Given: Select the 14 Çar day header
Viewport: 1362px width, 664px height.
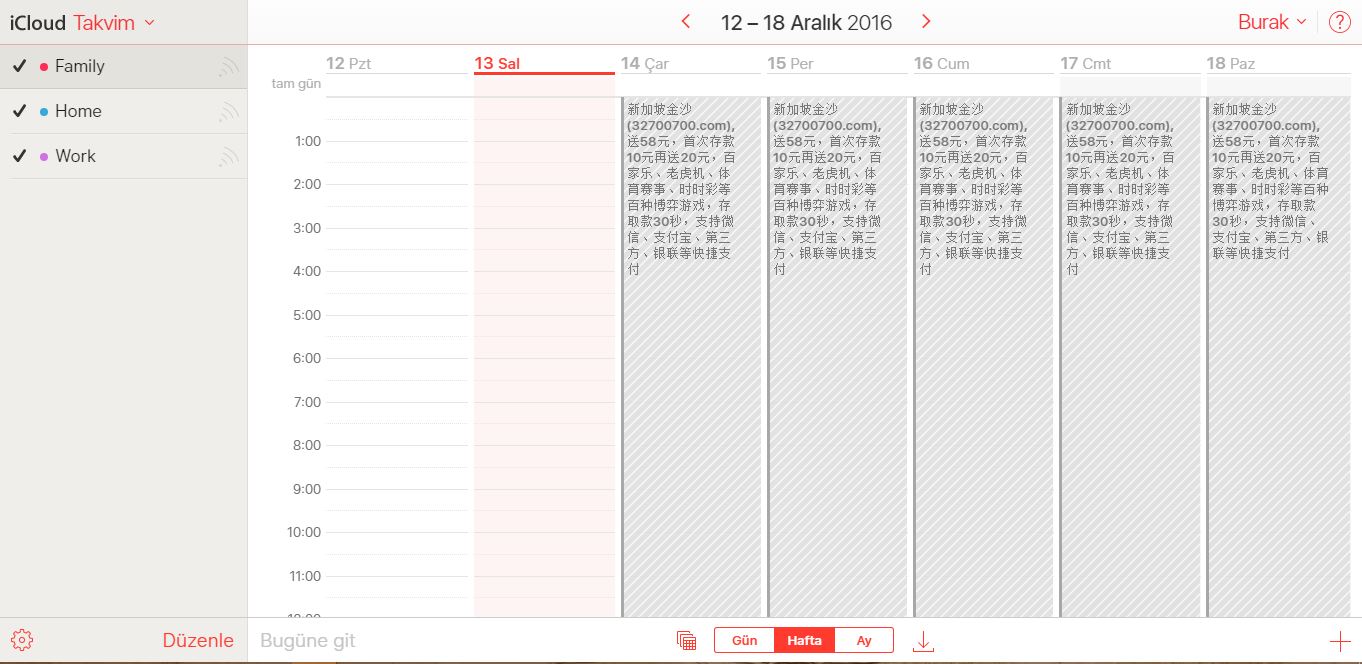Looking at the screenshot, I should 645,63.
